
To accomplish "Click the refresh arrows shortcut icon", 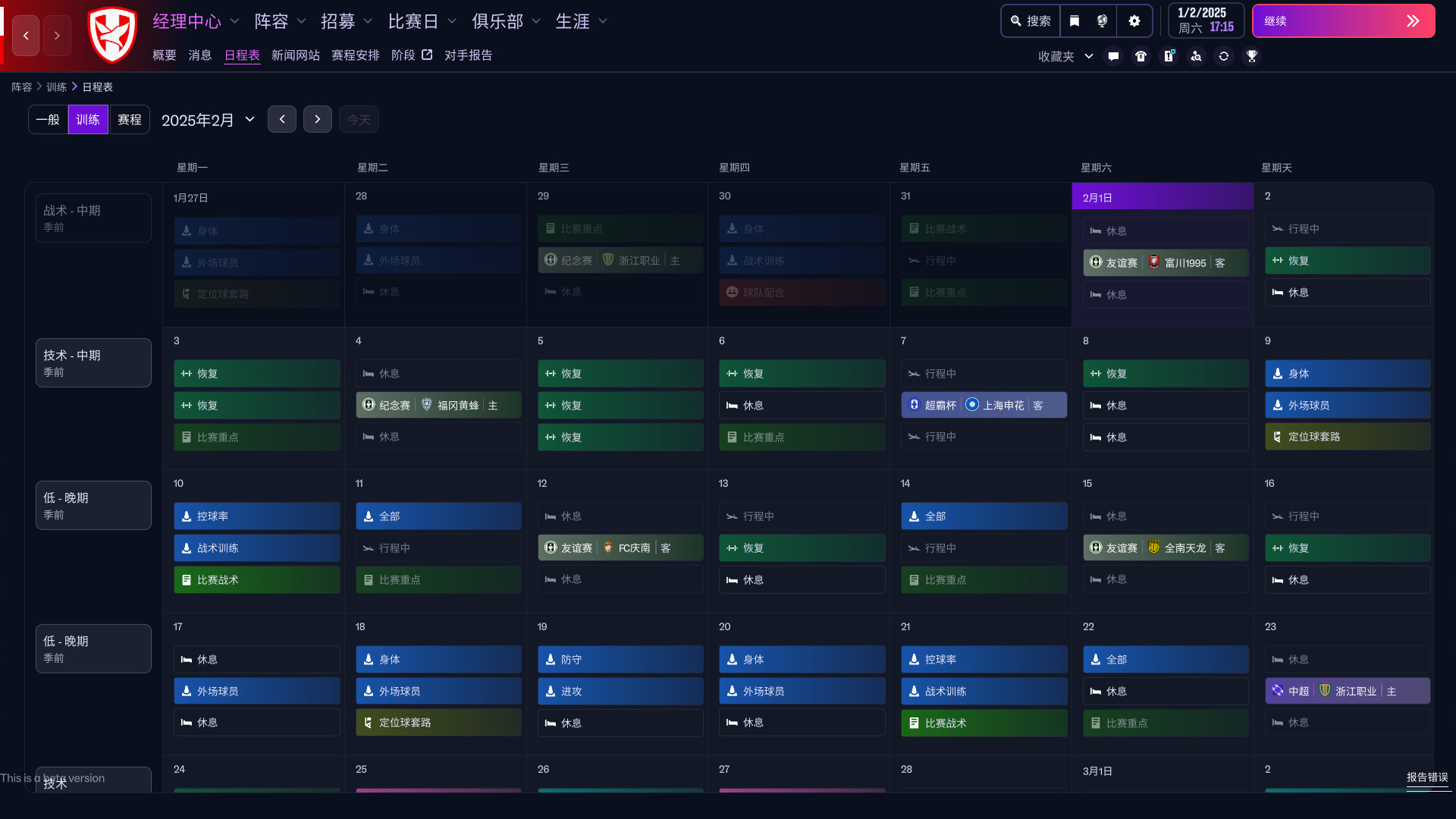I will [x=1224, y=56].
